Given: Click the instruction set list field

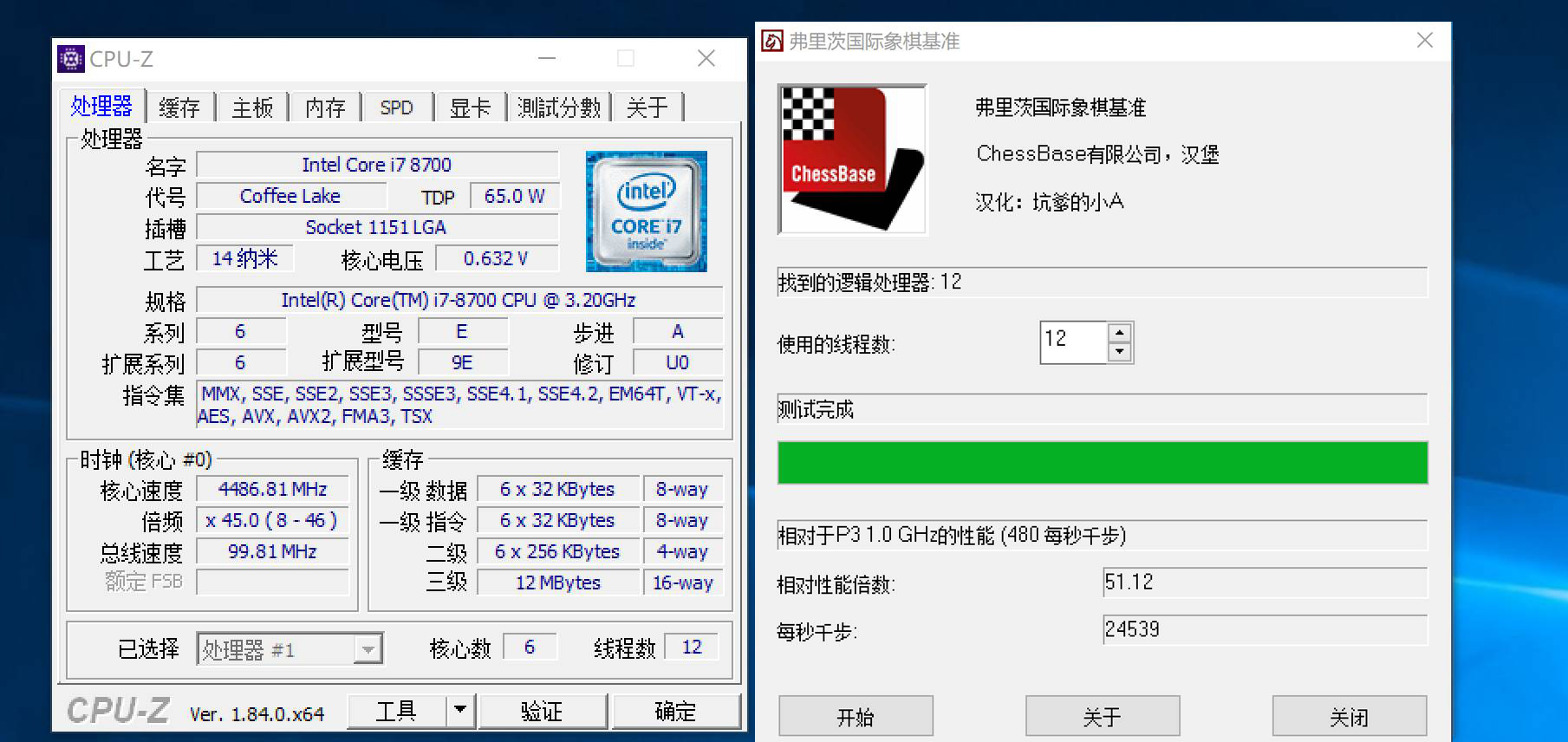Looking at the screenshot, I should tap(459, 405).
